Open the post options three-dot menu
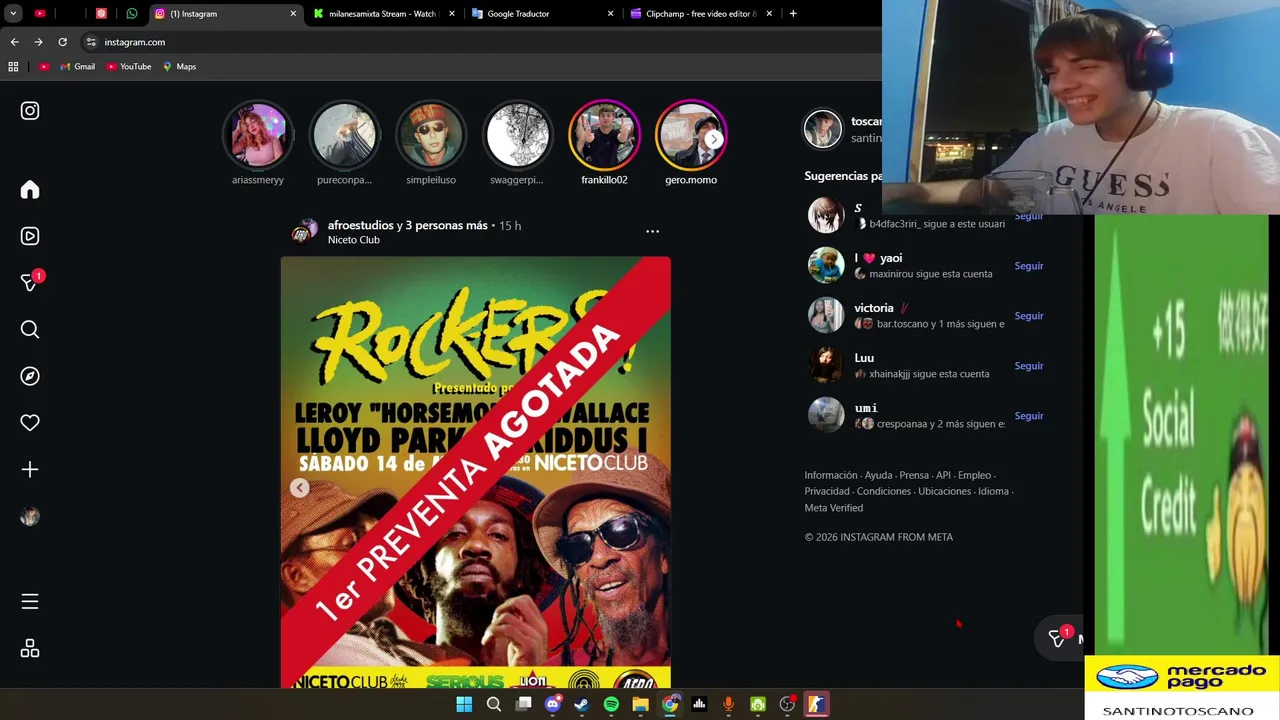The width and height of the screenshot is (1280, 720). coord(652,231)
